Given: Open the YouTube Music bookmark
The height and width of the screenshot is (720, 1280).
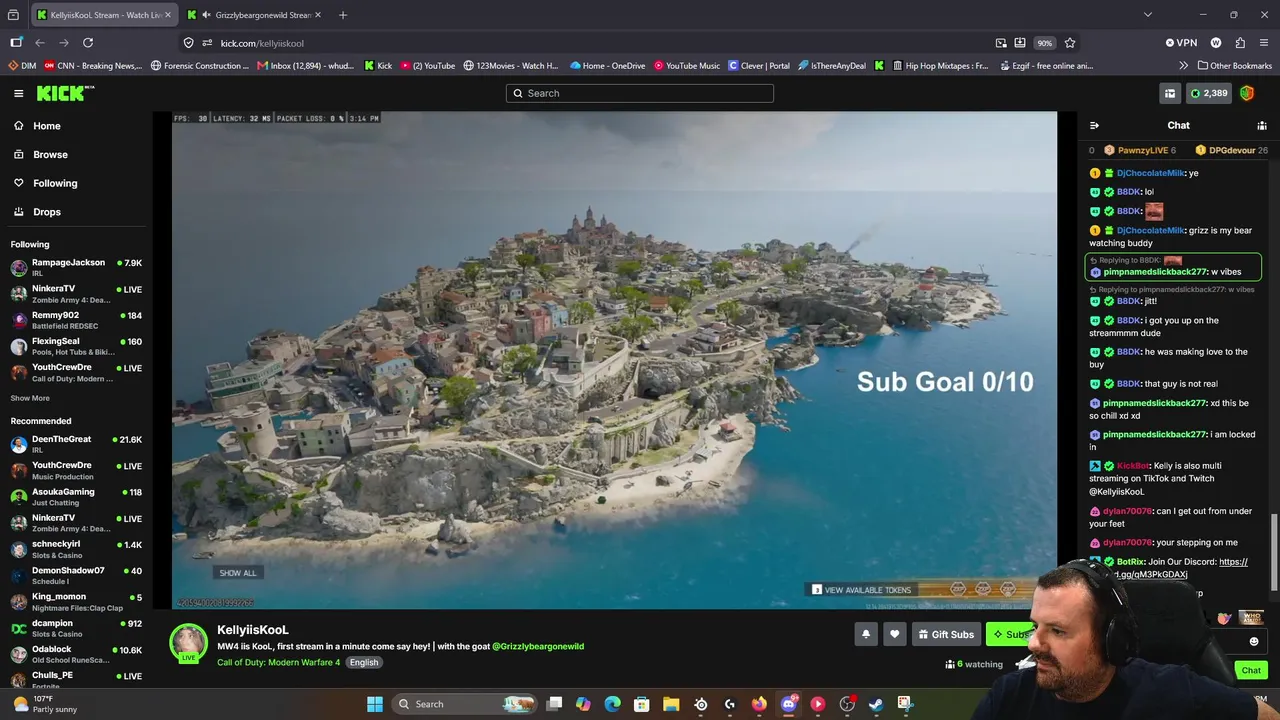Looking at the screenshot, I should coord(687,66).
